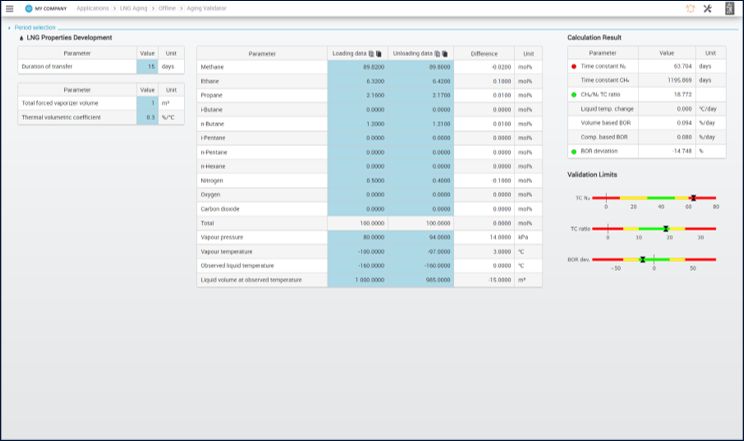Viewport: 744px width, 441px height.
Task: Select Aging Validator in the breadcrumb
Action: click(x=206, y=9)
